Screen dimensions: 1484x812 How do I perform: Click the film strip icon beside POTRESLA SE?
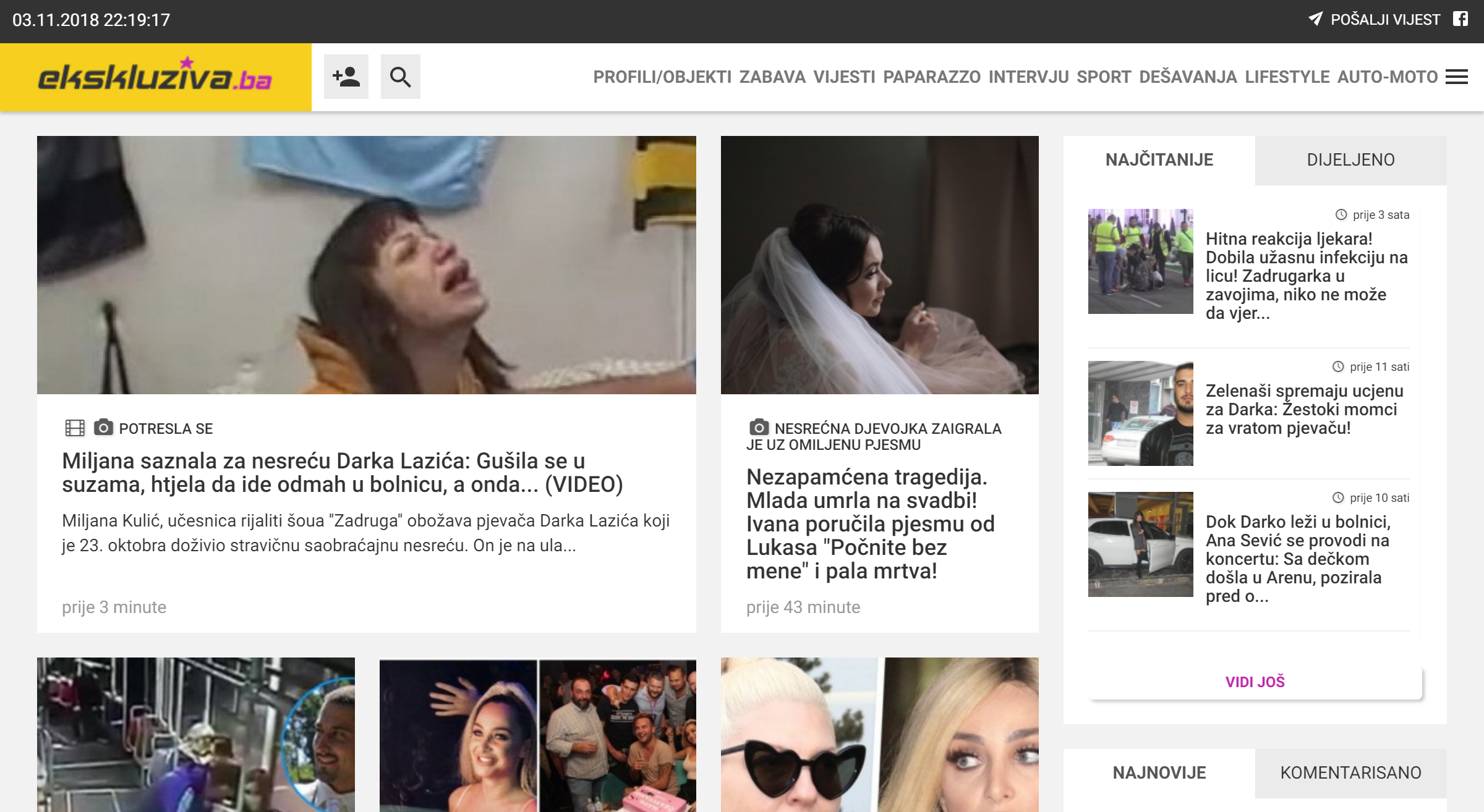(x=75, y=428)
